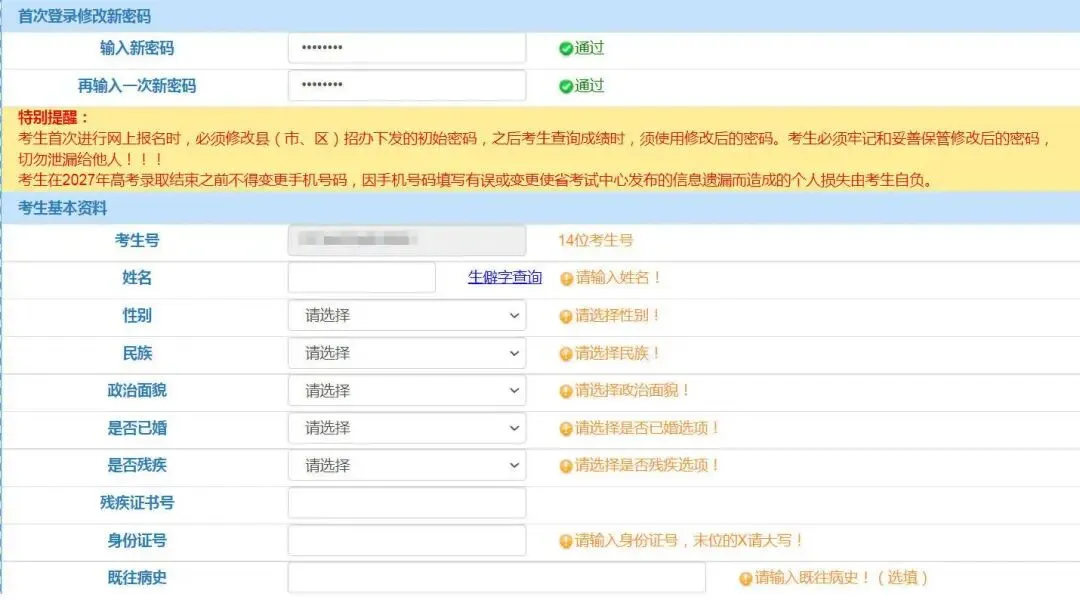Click the 姓名 text input
The width and height of the screenshot is (1080, 600).
362,277
